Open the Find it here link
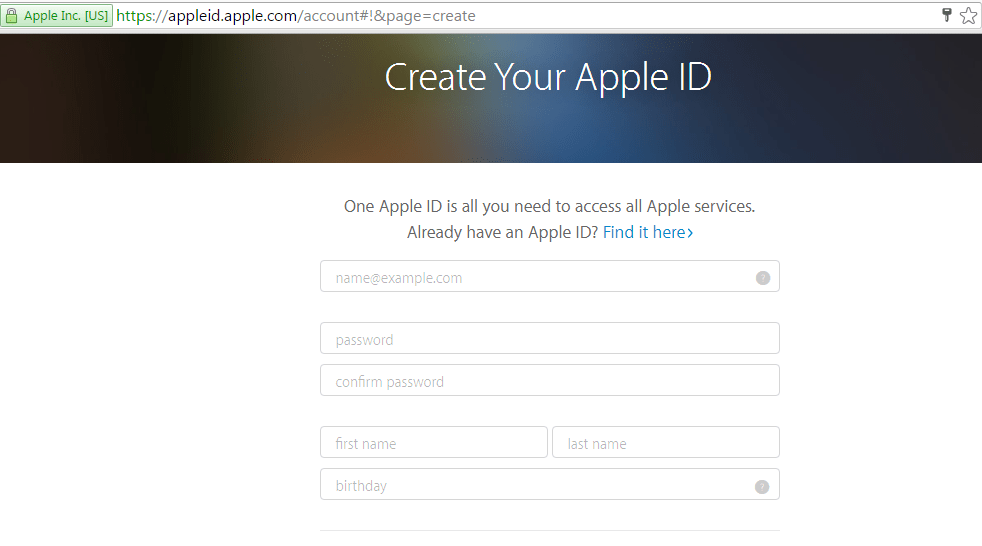This screenshot has height=546, width=982. 648,232
